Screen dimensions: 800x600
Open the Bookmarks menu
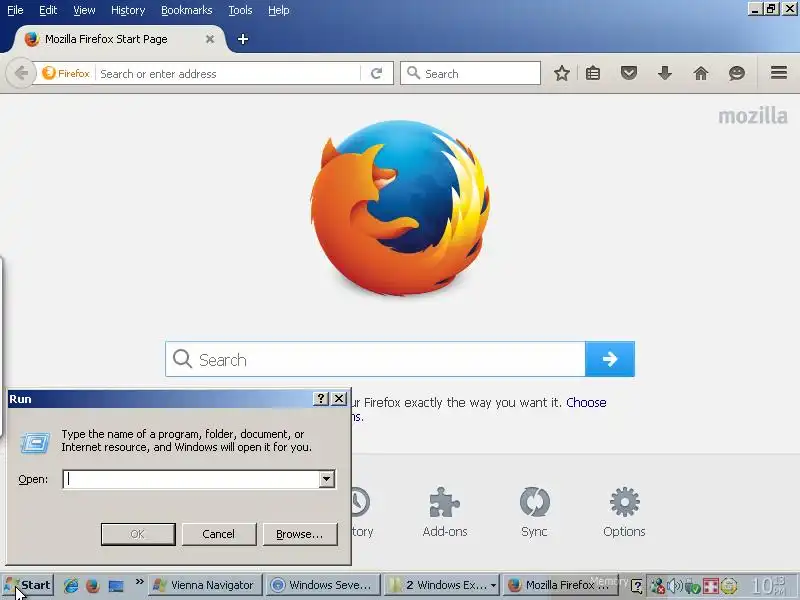pos(187,10)
